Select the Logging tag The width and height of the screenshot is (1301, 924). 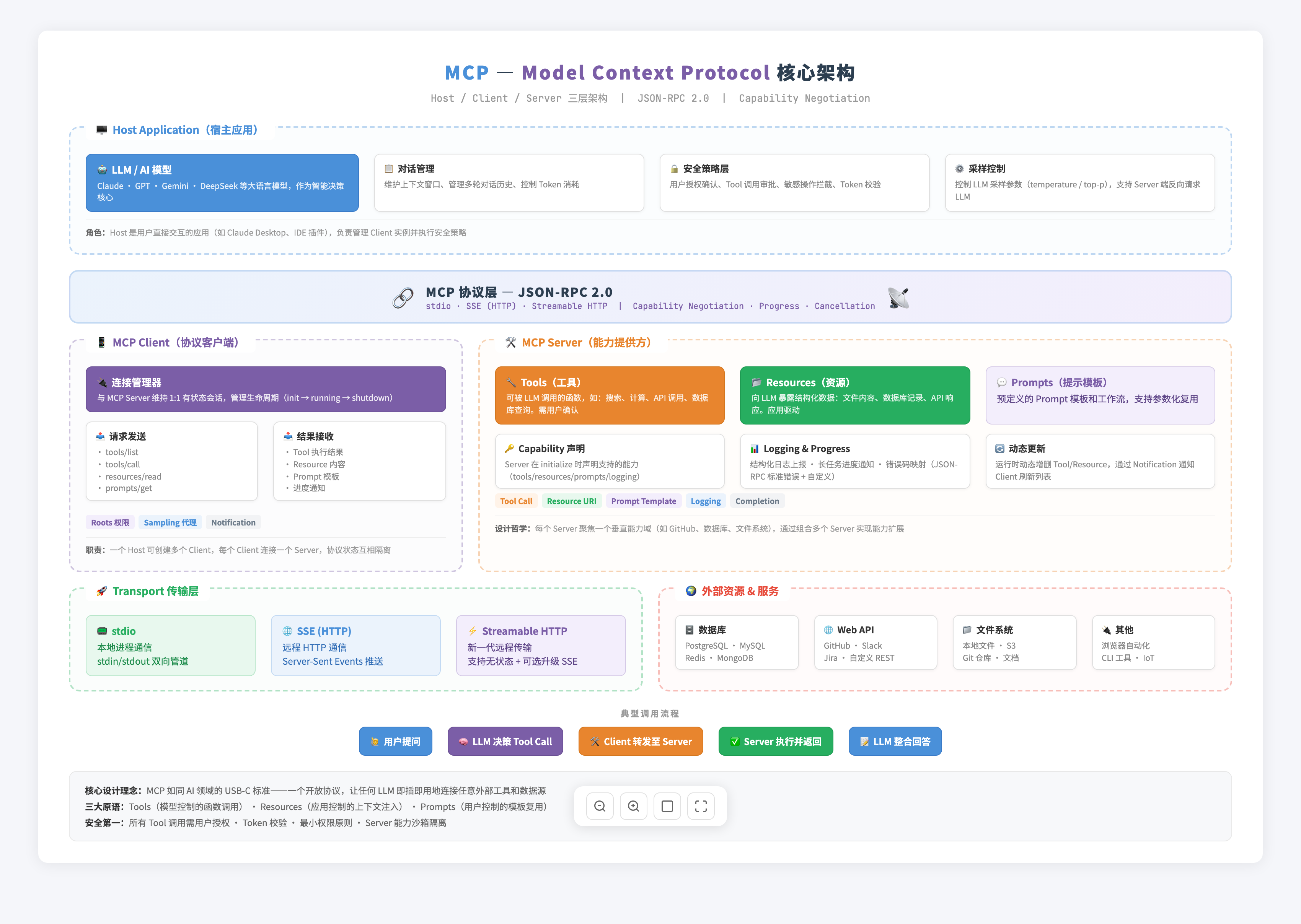(x=706, y=501)
